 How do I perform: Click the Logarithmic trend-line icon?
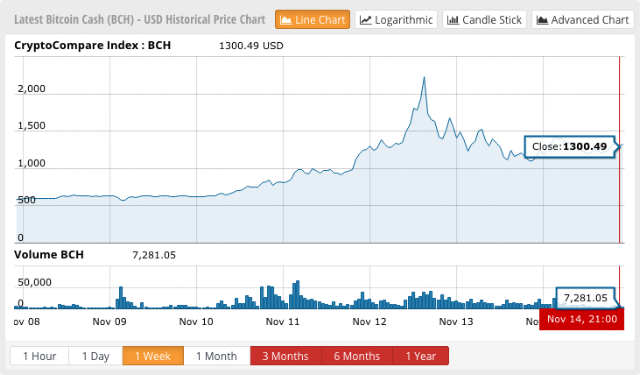point(366,20)
